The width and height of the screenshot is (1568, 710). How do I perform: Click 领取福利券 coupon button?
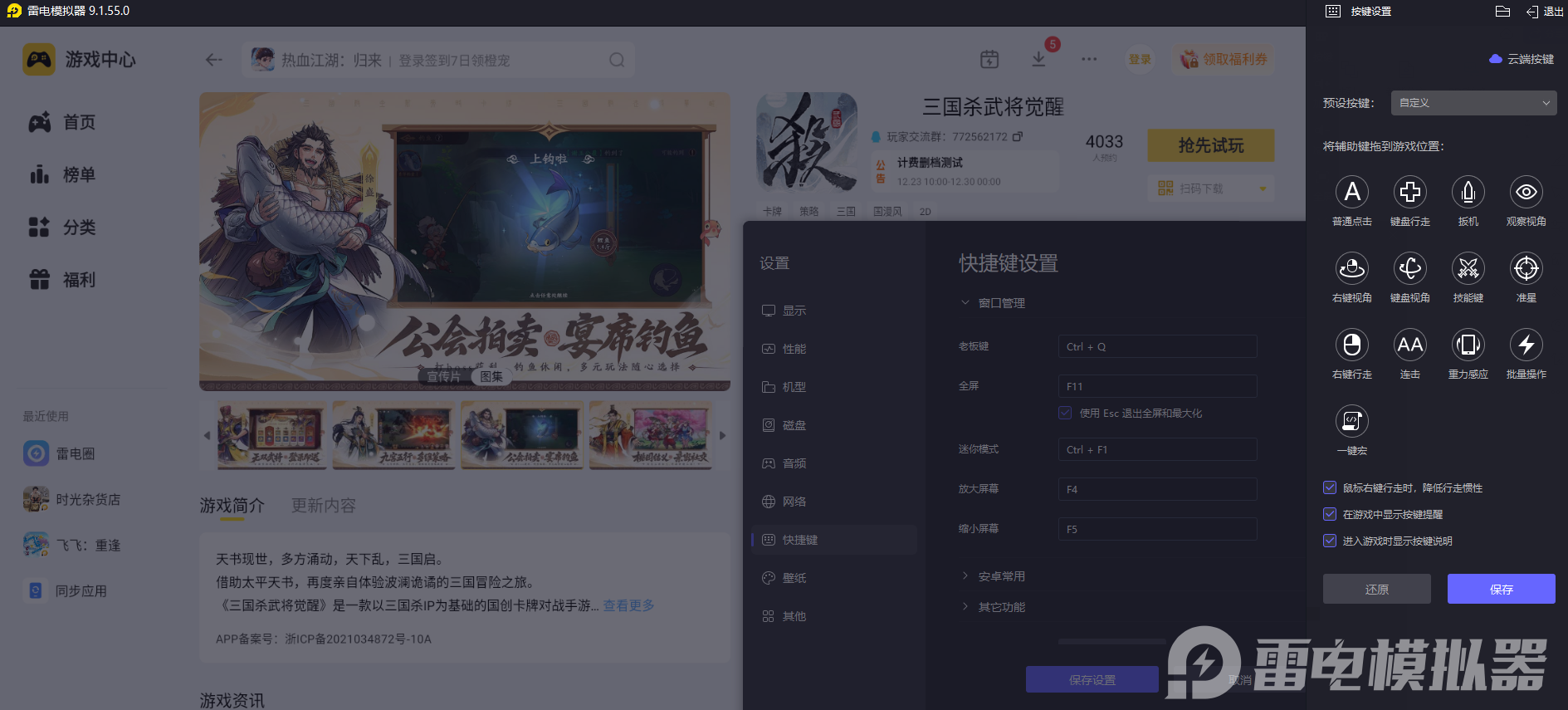coord(1224,59)
